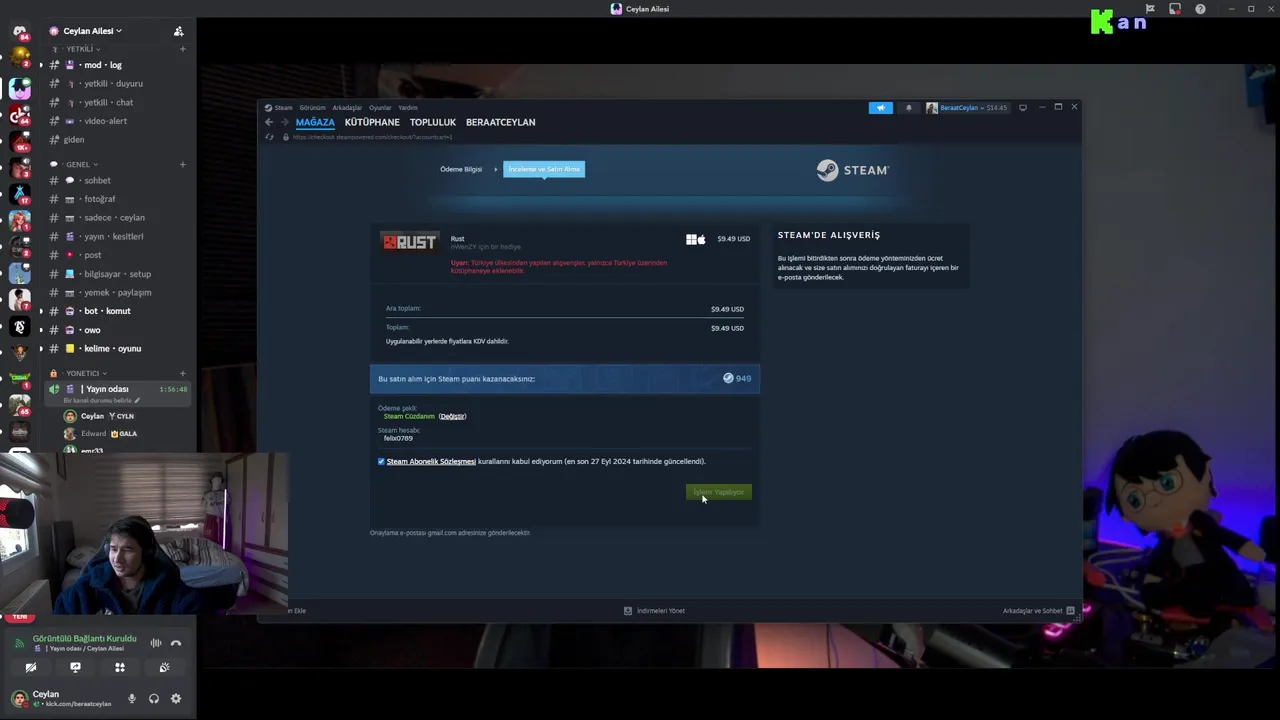Go back using Steam's back arrow

point(269,122)
